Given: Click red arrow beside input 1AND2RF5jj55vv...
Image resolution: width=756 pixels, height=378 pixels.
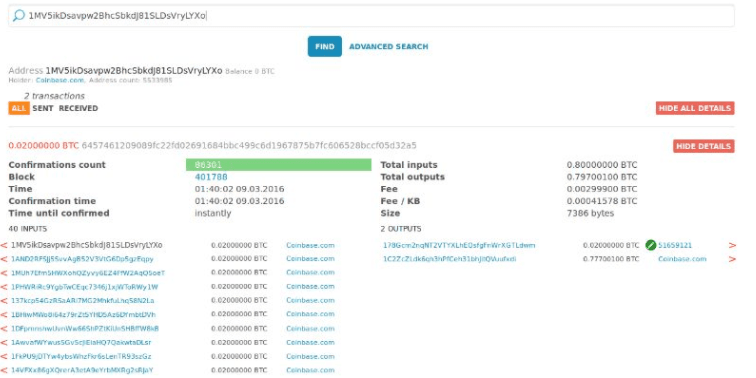Looking at the screenshot, I should click(4, 259).
